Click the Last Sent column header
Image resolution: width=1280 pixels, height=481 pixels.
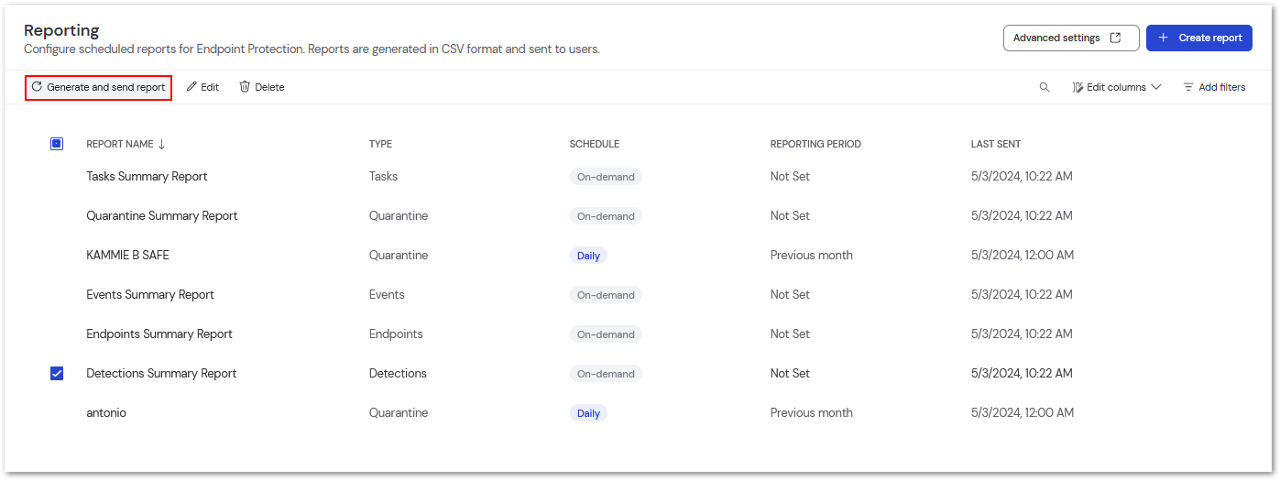coord(995,144)
